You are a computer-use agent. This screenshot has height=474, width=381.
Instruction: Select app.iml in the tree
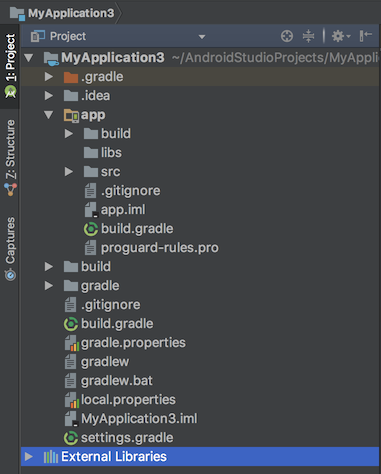point(123,210)
